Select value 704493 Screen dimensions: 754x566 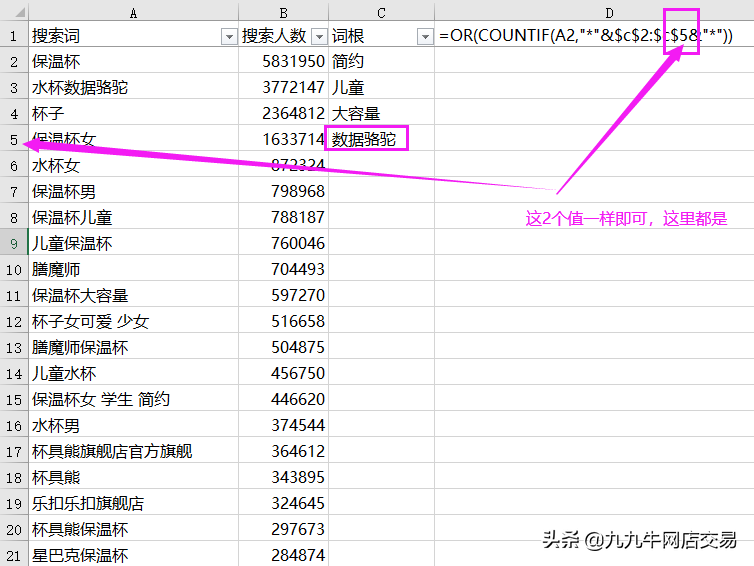pyautogui.click(x=283, y=269)
